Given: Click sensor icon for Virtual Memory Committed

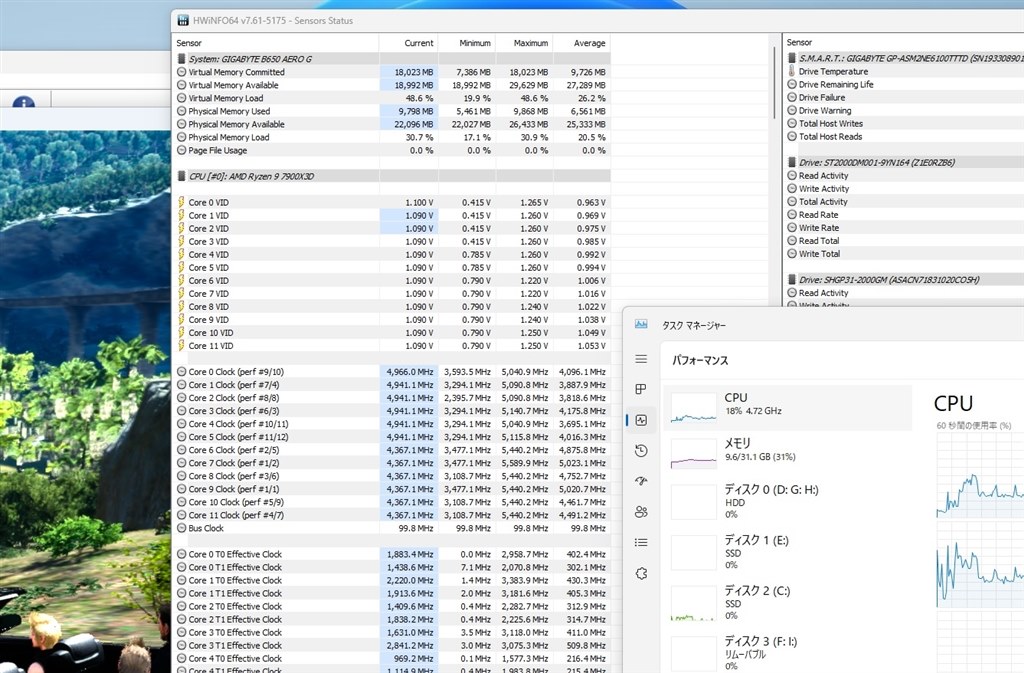Looking at the screenshot, I should coord(182,72).
